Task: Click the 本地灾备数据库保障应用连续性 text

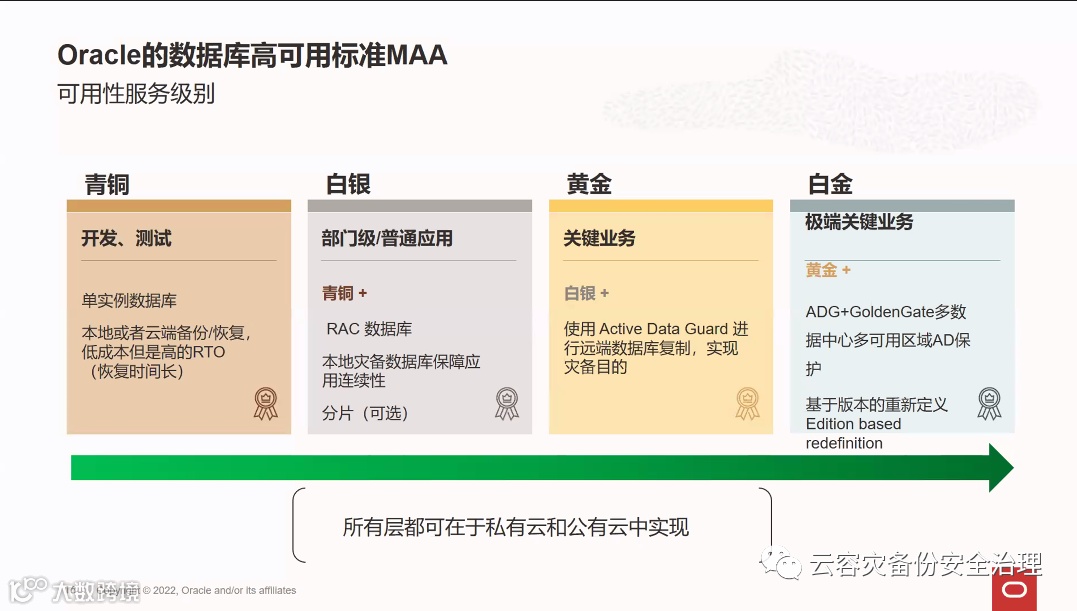Action: (401, 371)
